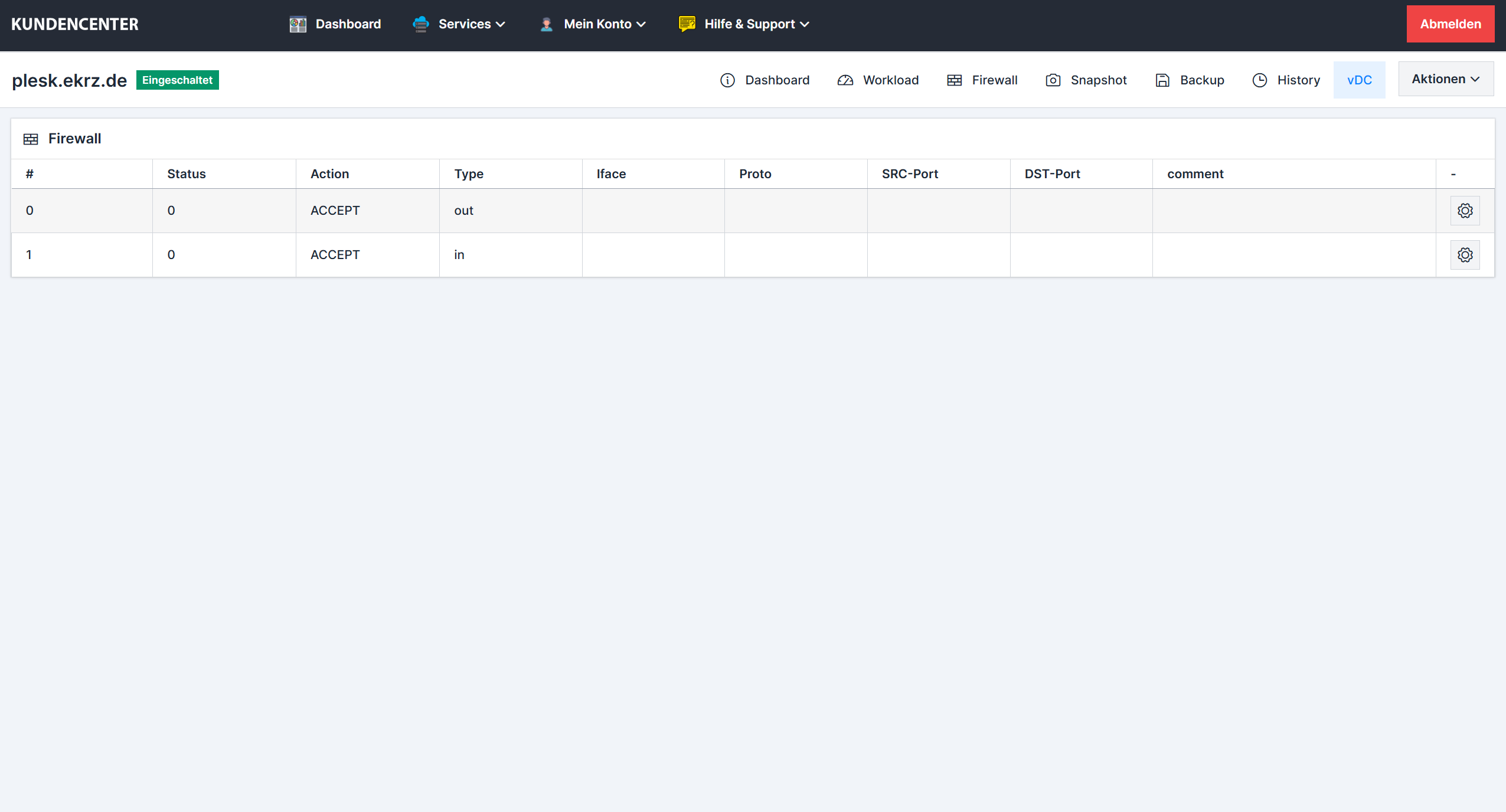Click gear icon for firewall rule 1
The height and width of the screenshot is (812, 1506).
(1465, 255)
